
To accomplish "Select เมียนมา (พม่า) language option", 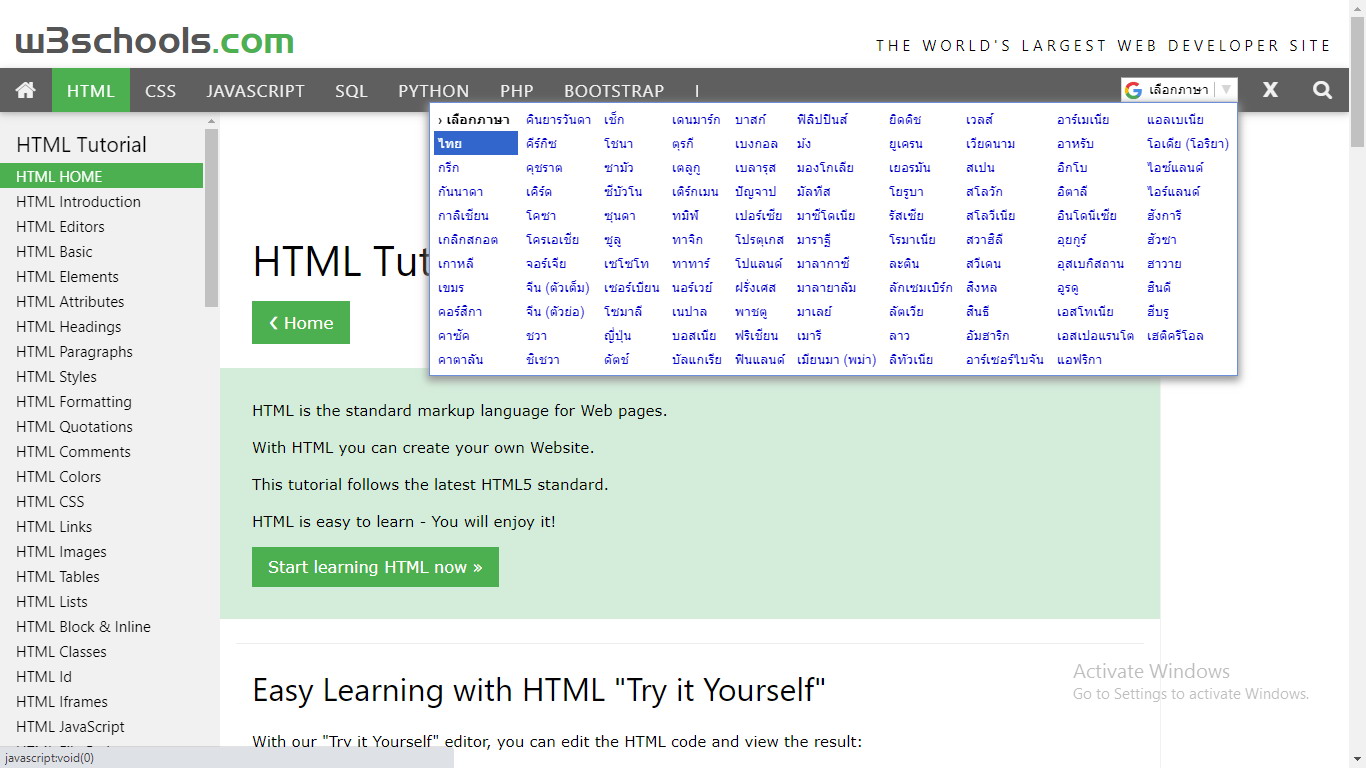I will coord(836,359).
